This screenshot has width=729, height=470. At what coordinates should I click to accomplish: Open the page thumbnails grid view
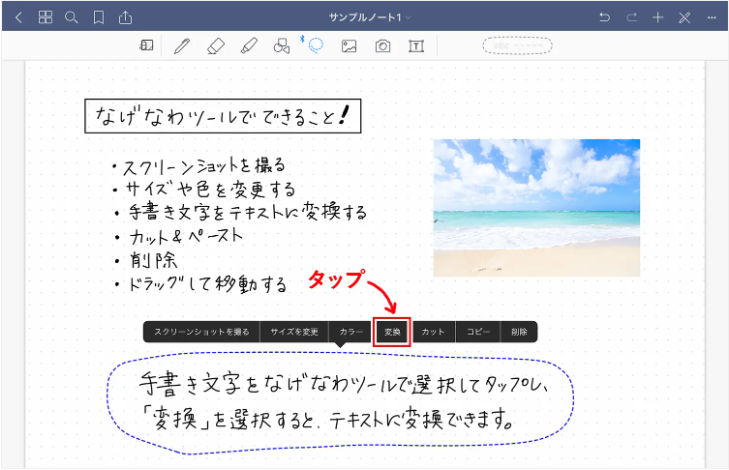(45, 17)
